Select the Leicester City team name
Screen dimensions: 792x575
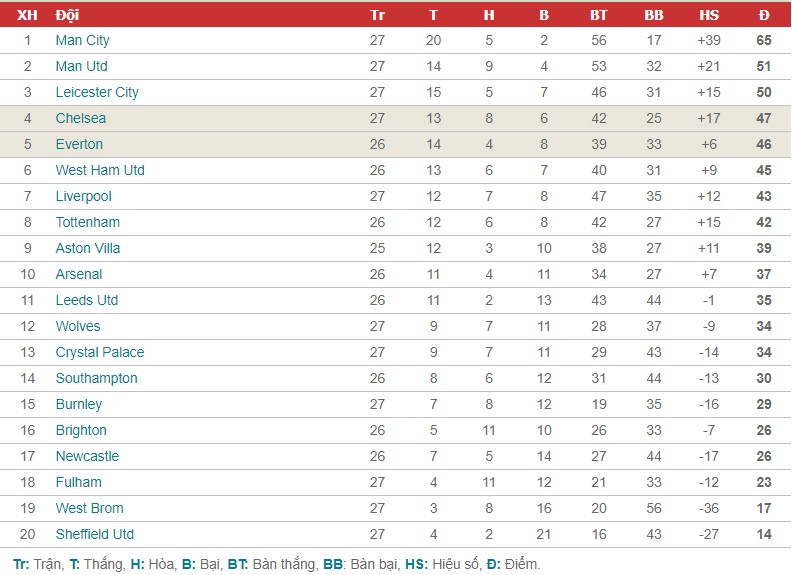click(97, 92)
